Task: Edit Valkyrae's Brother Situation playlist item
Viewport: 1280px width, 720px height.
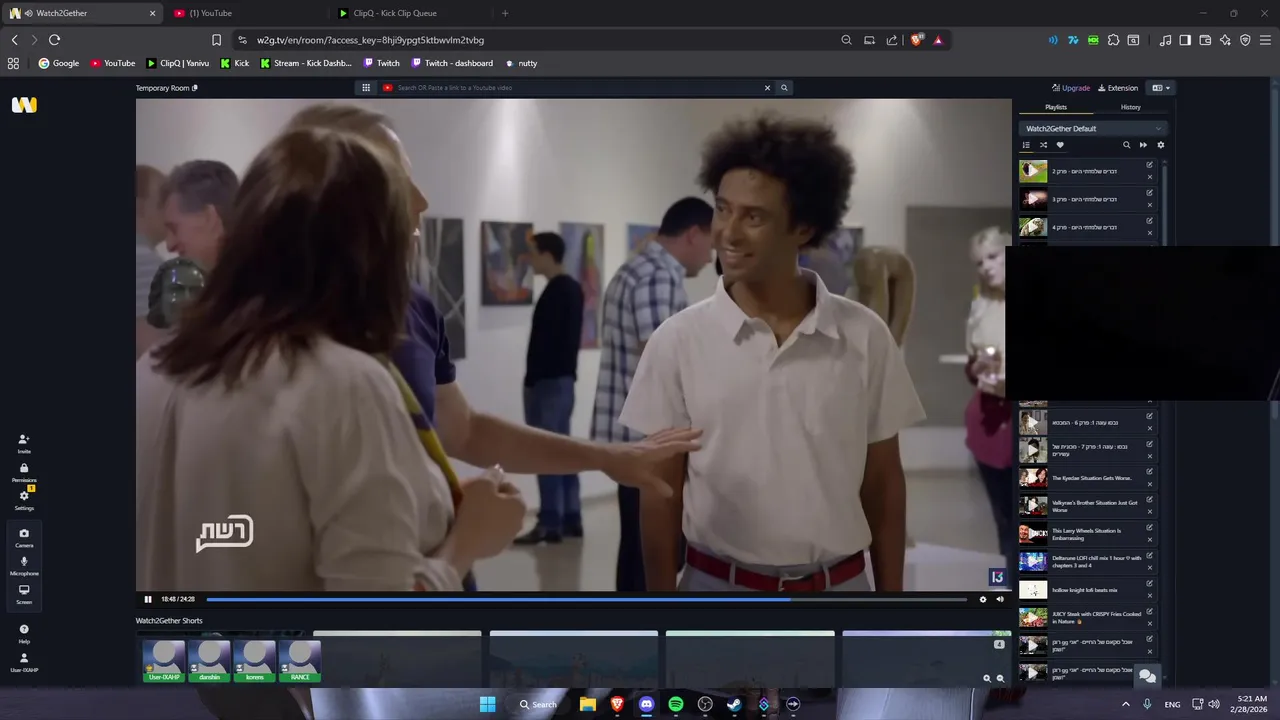Action: [1149, 500]
